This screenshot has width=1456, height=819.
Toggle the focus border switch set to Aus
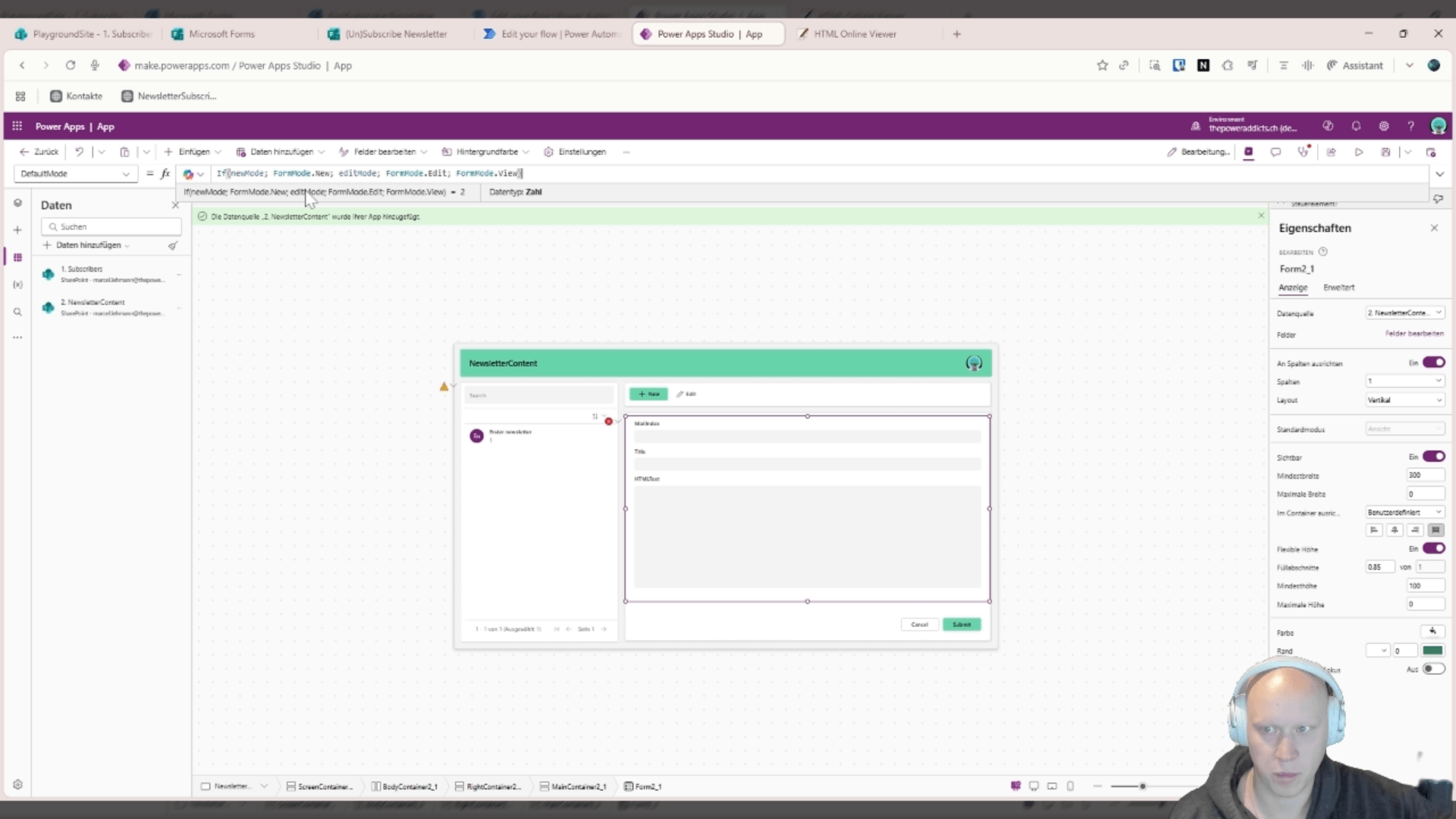pos(1433,669)
